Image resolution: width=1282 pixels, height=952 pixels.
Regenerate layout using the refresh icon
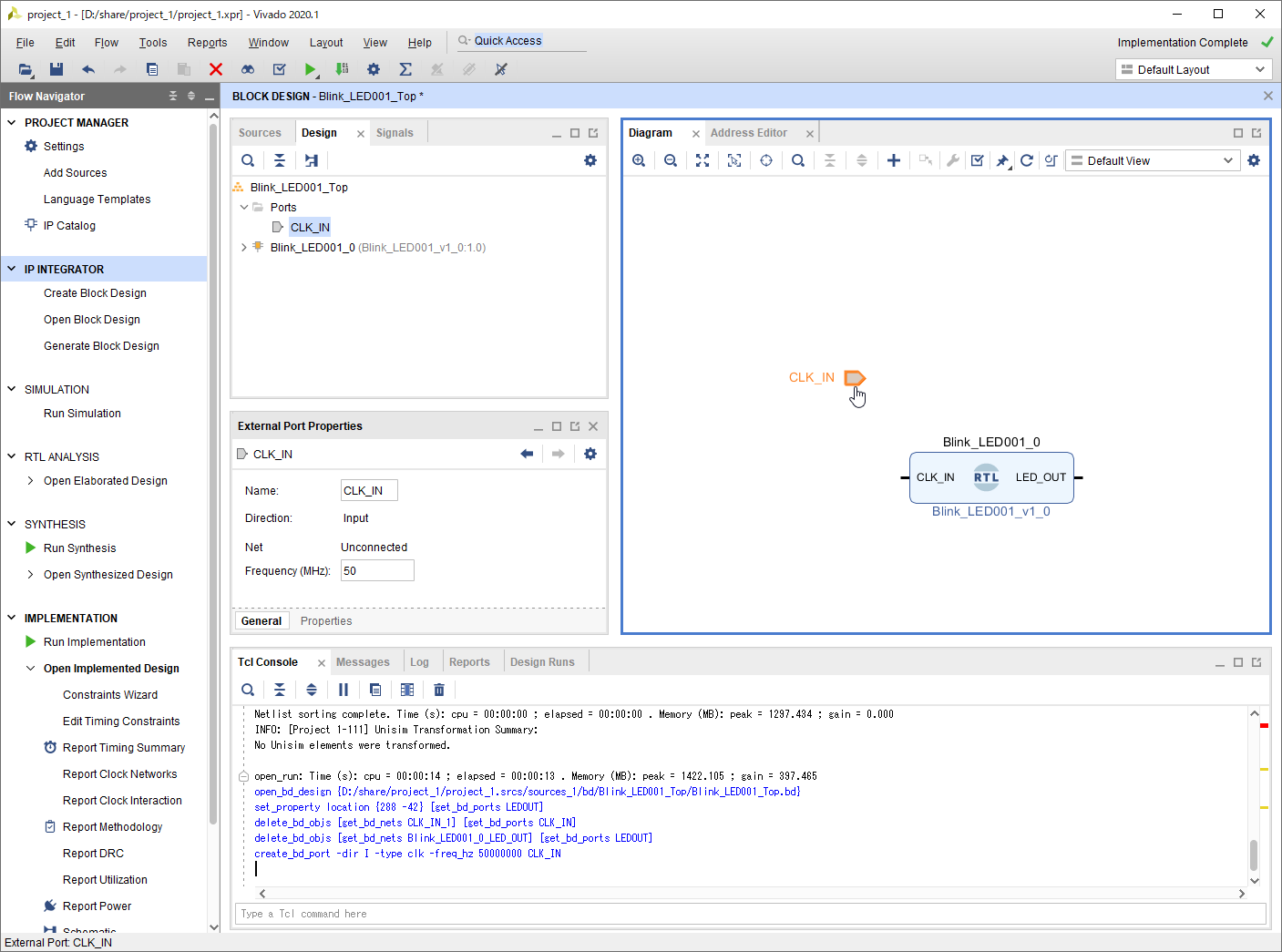(1027, 160)
